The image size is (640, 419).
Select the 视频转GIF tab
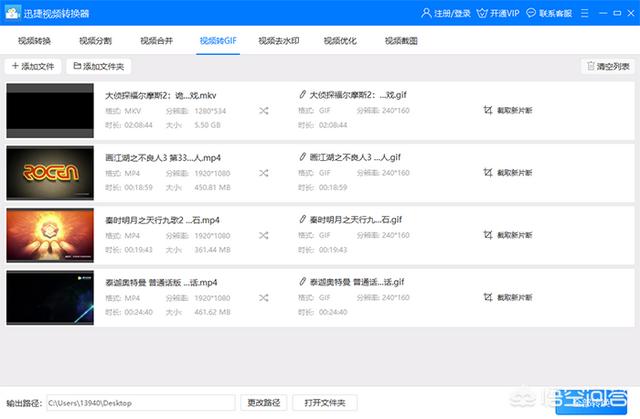tap(218, 41)
